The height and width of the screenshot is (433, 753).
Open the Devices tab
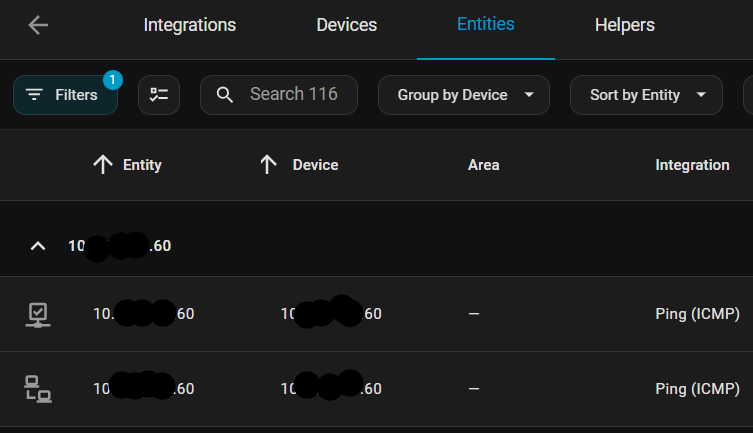pyautogui.click(x=346, y=26)
